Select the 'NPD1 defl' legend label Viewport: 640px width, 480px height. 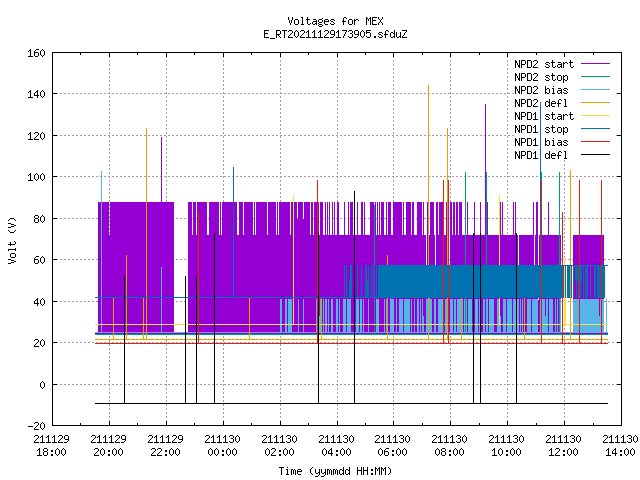click(541, 155)
